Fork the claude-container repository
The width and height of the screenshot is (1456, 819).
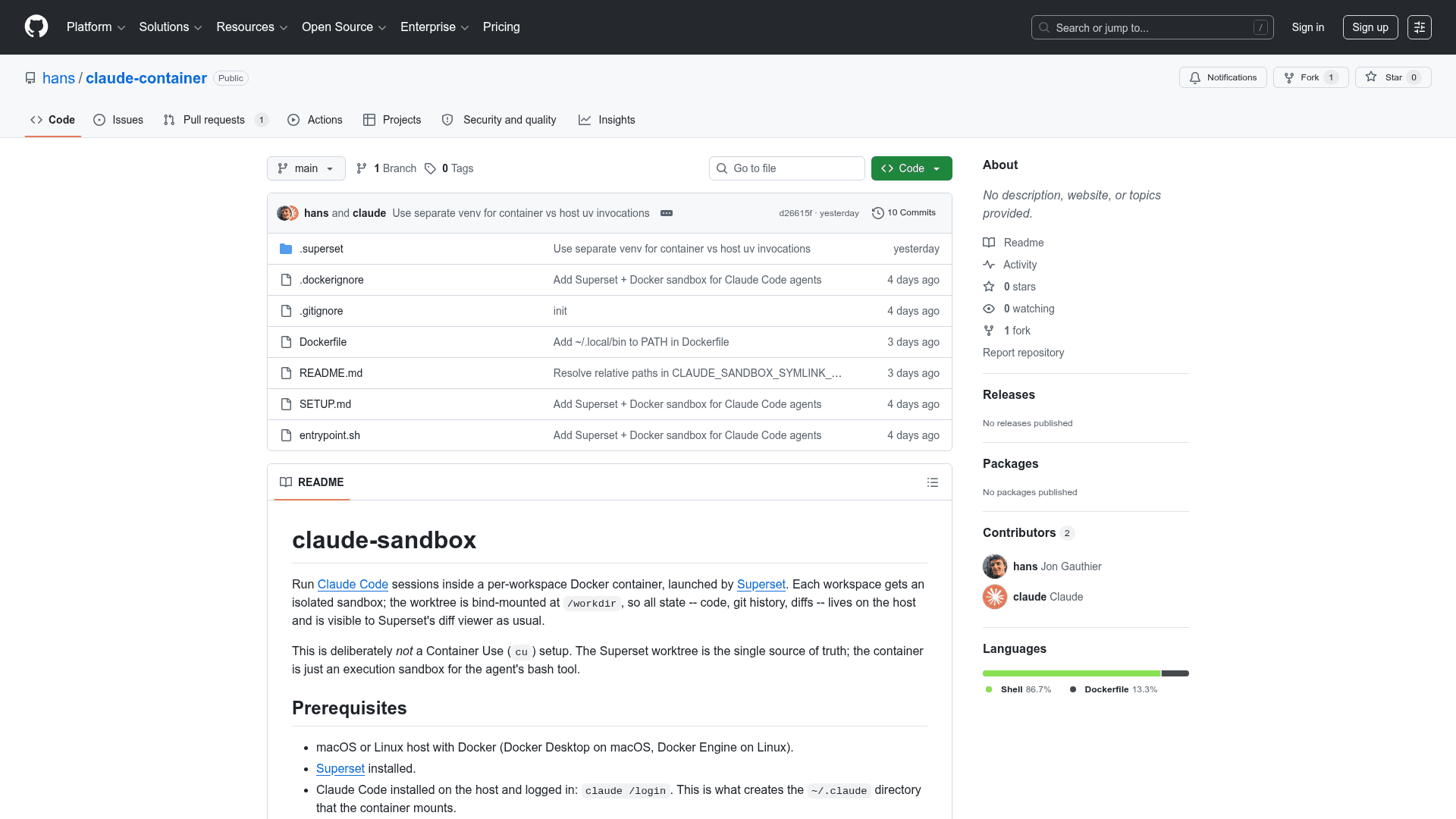[x=1310, y=77]
